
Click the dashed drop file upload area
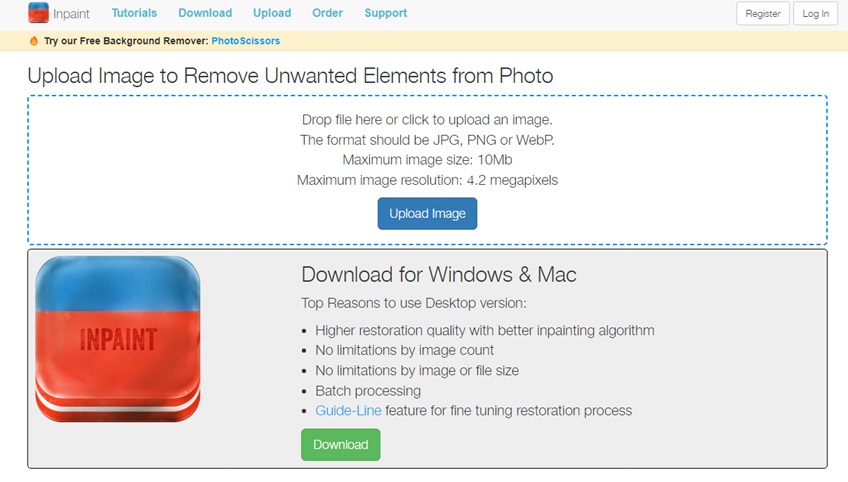click(x=427, y=170)
